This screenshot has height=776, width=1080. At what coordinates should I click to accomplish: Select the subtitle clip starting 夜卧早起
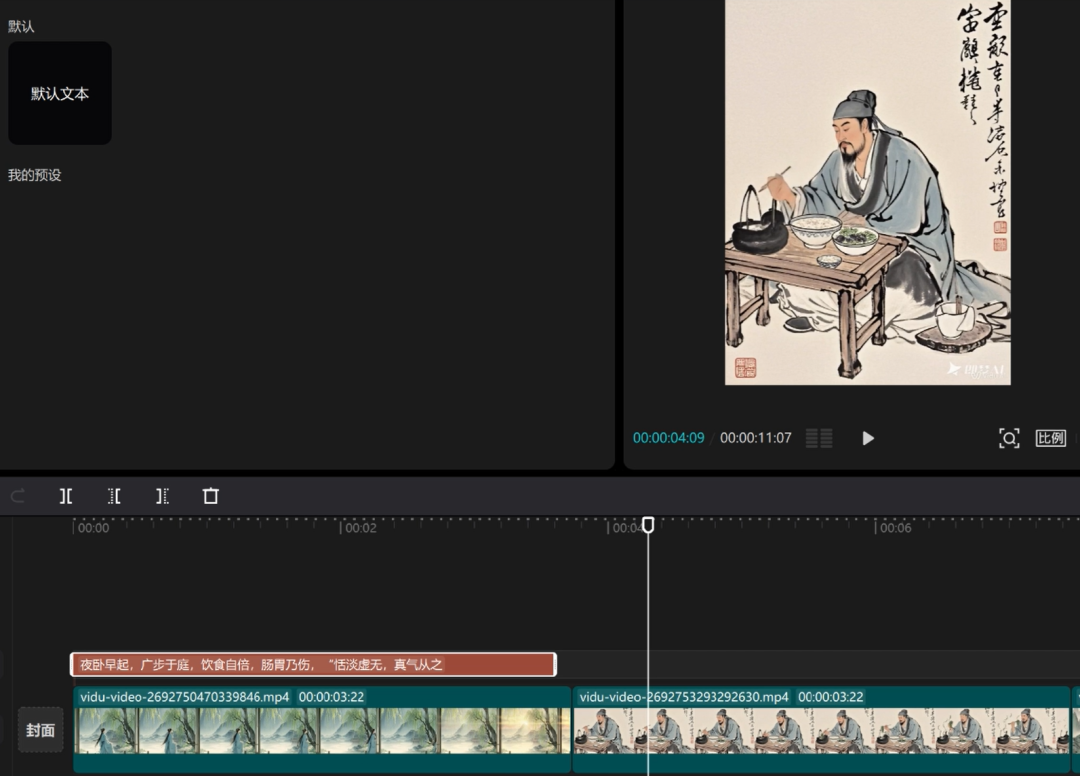click(313, 664)
